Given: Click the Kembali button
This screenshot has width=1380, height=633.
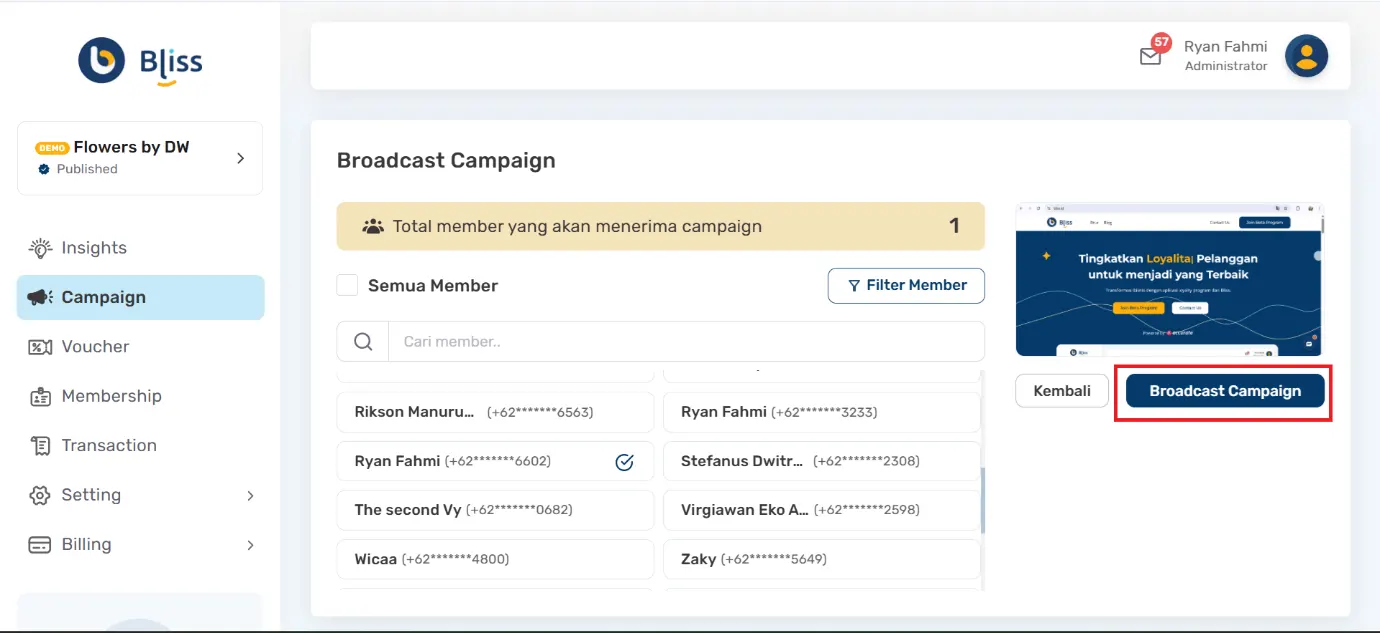Looking at the screenshot, I should 1061,391.
